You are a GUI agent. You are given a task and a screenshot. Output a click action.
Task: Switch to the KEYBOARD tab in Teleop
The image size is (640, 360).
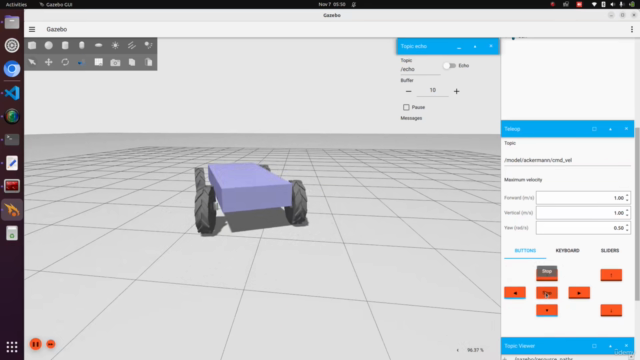tap(567, 251)
